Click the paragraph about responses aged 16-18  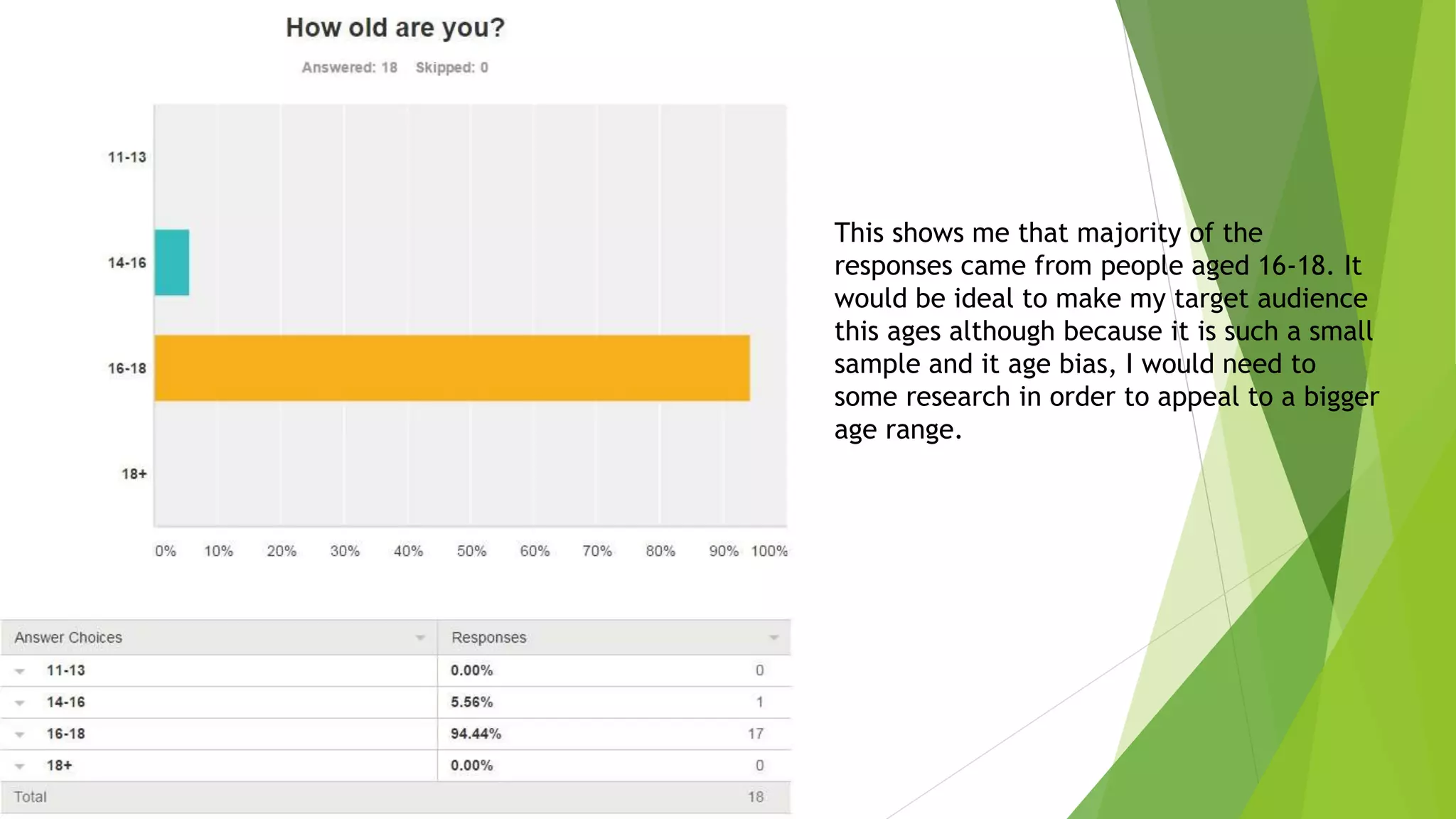tap(1106, 331)
